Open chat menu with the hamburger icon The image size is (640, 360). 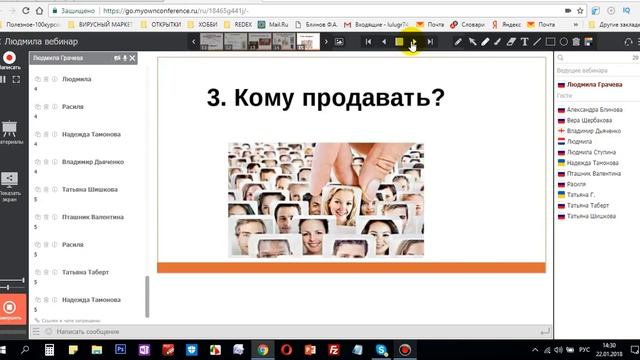[x=36, y=331]
